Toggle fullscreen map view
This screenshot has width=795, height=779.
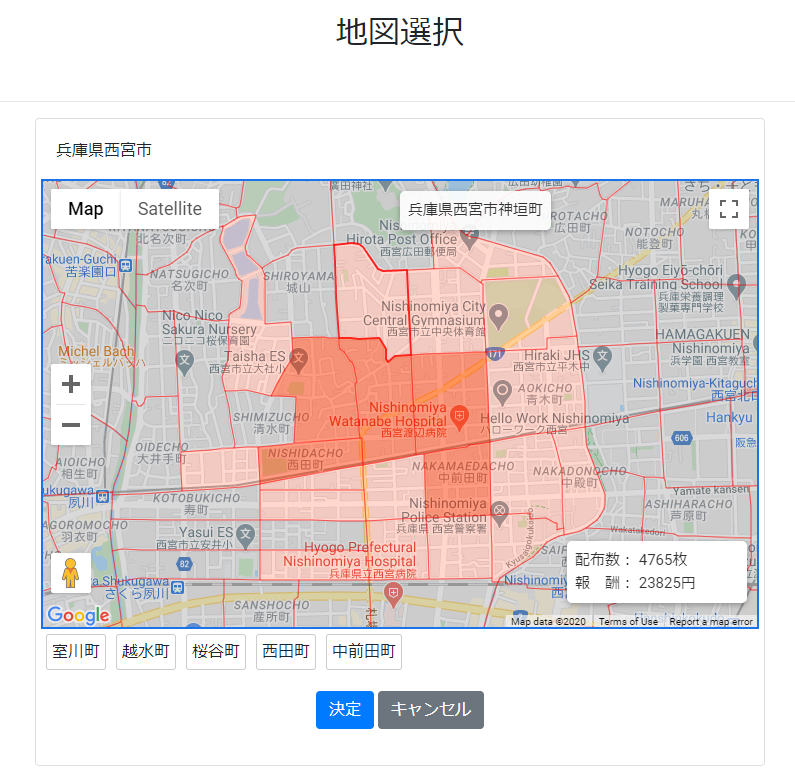click(729, 209)
